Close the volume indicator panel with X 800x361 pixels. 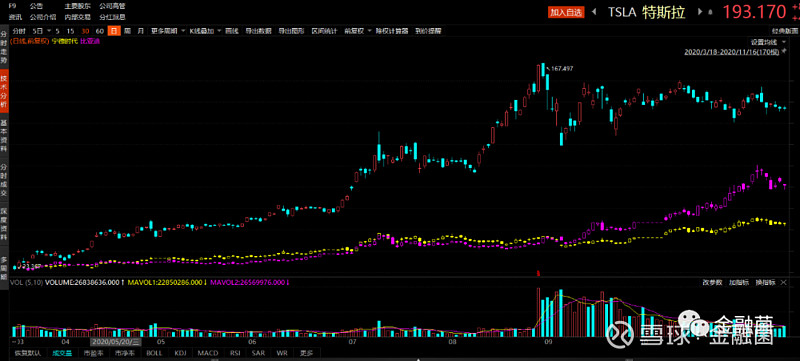coord(784,282)
